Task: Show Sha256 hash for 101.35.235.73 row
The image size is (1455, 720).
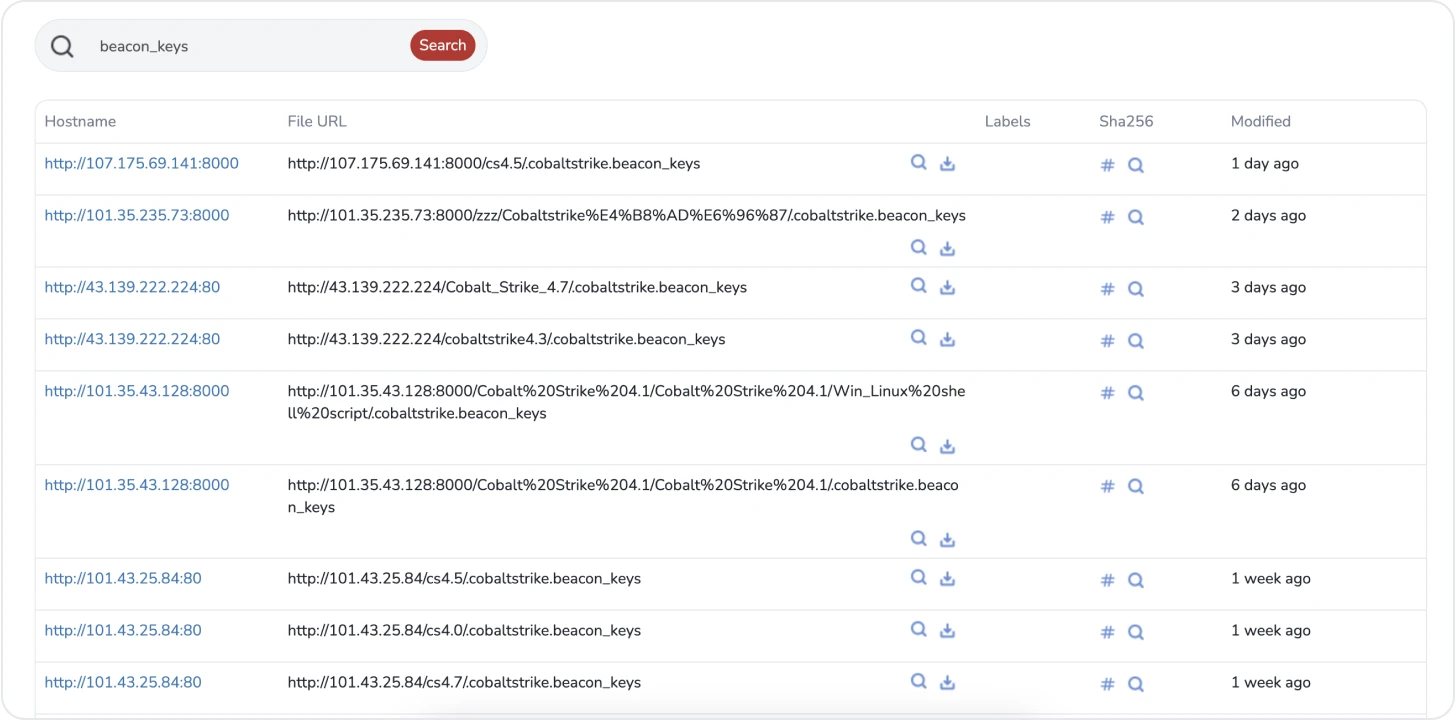Action: (x=1107, y=217)
